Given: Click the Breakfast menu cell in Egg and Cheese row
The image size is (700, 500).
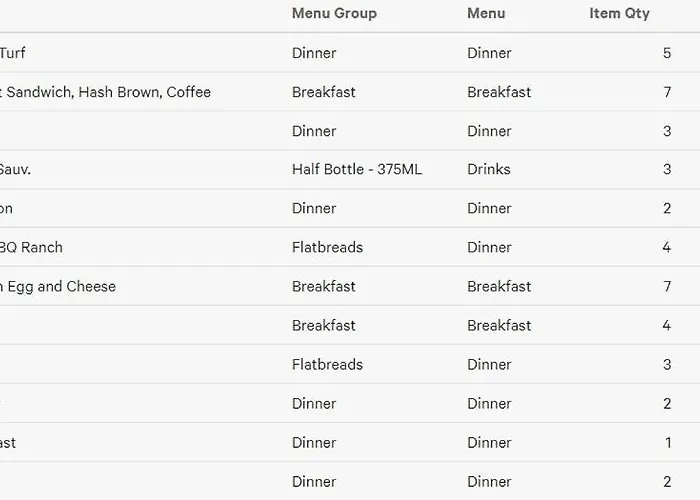Looking at the screenshot, I should coord(499,286).
